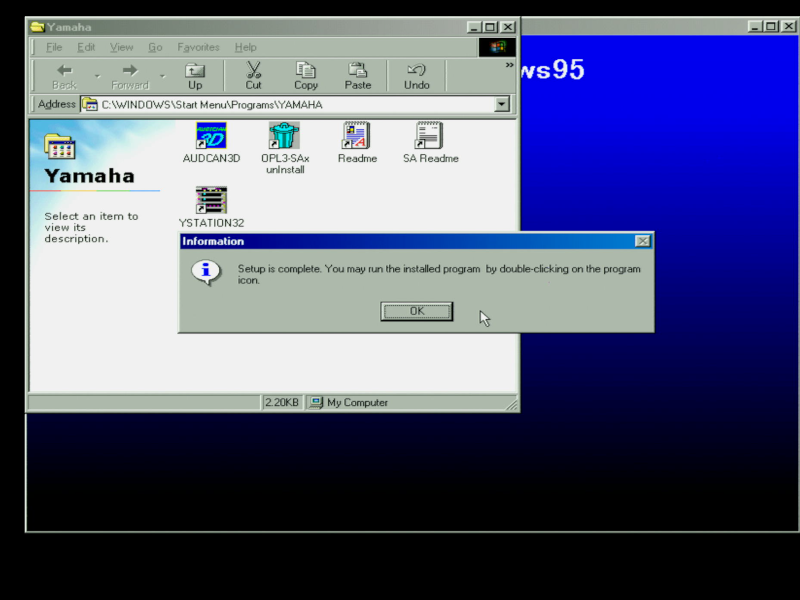
Task: Open the Readme shortcut icon
Action: [357, 136]
